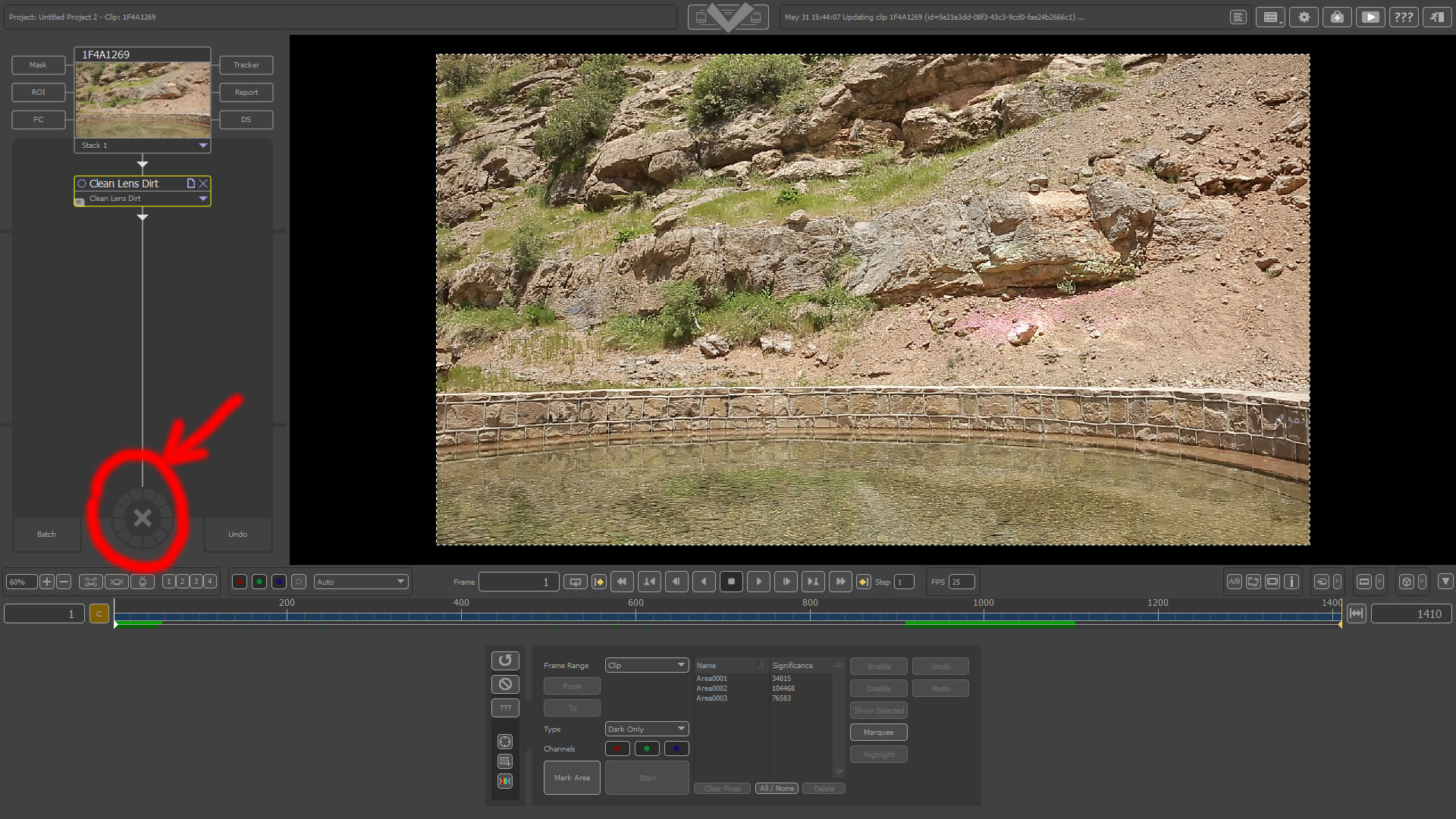Click the fit-to-view icon
The image size is (1456, 819).
(91, 582)
